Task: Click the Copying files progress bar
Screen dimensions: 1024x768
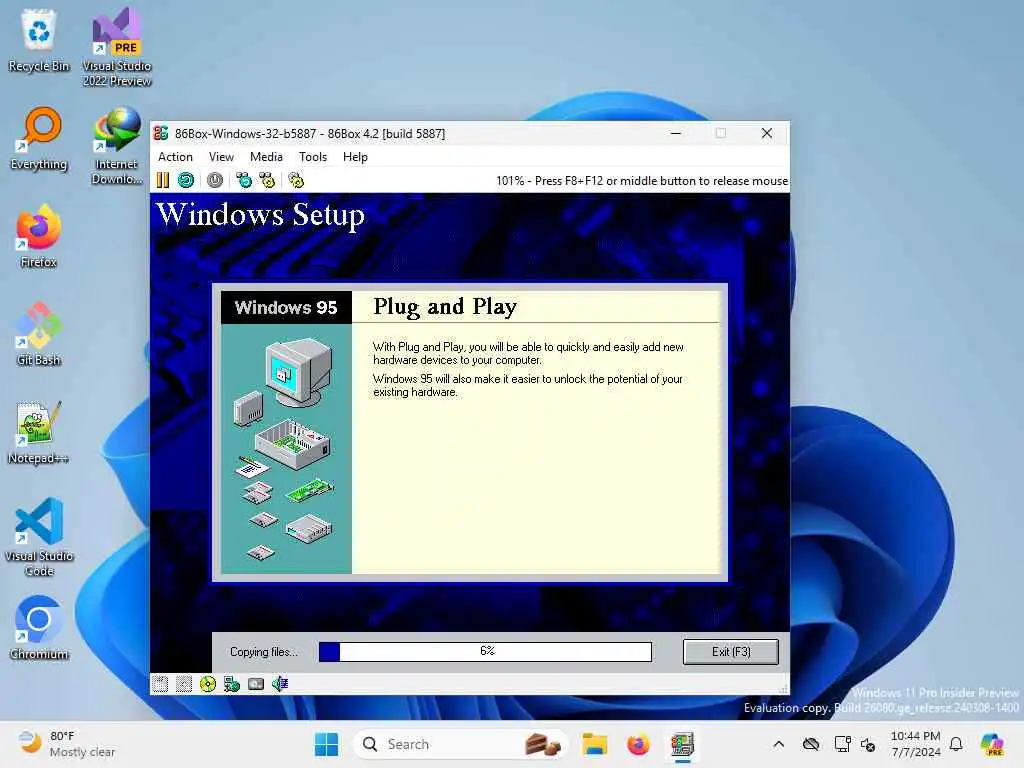Action: (485, 652)
